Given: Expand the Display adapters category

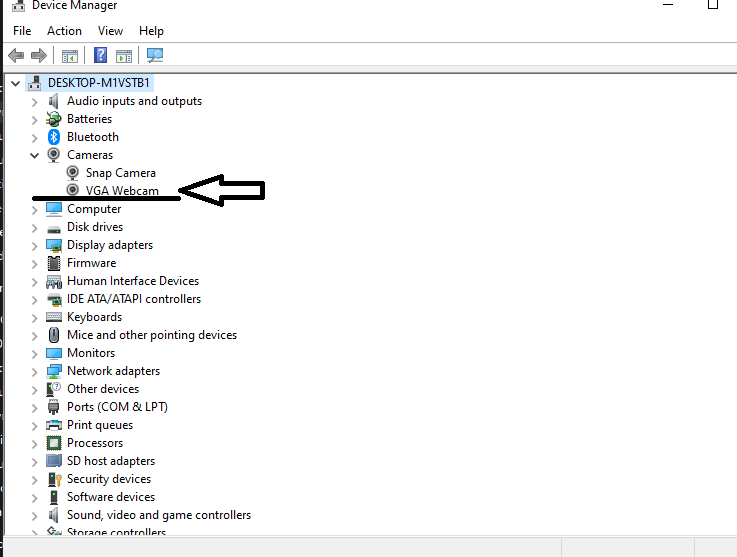Looking at the screenshot, I should 34,246.
